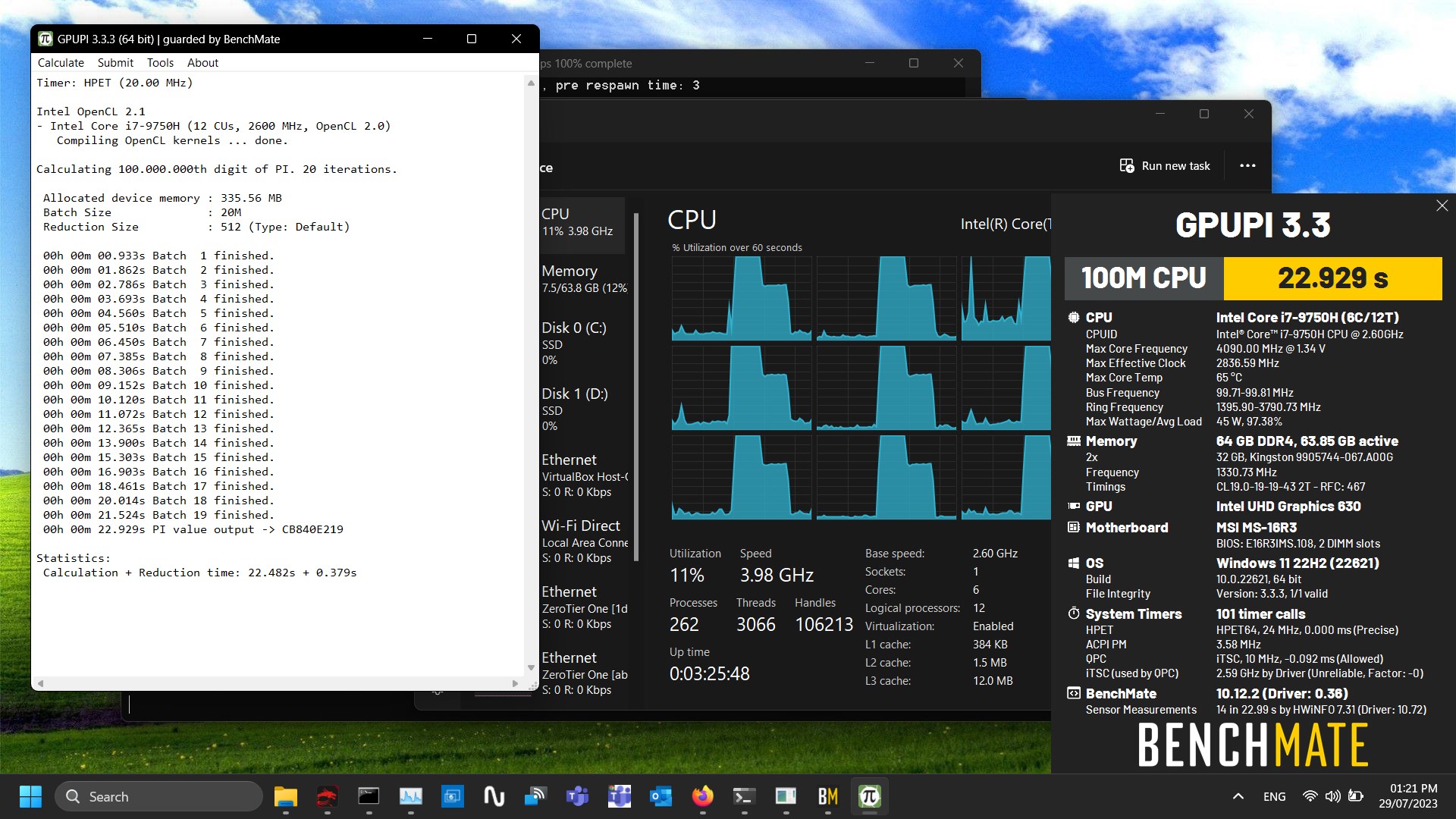The height and width of the screenshot is (819, 1456).
Task: Click the Memory icon in BenchMate panel
Action: tap(1074, 441)
